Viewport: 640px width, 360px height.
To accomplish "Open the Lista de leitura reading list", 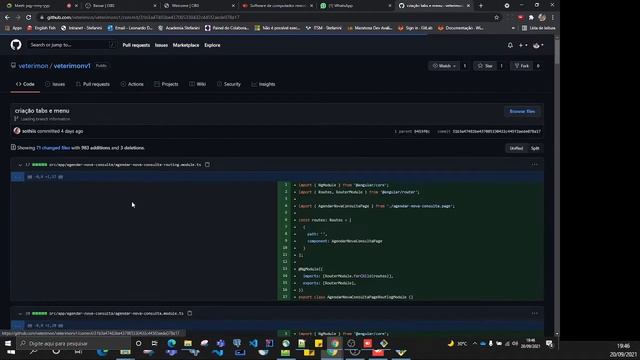I will (538, 28).
